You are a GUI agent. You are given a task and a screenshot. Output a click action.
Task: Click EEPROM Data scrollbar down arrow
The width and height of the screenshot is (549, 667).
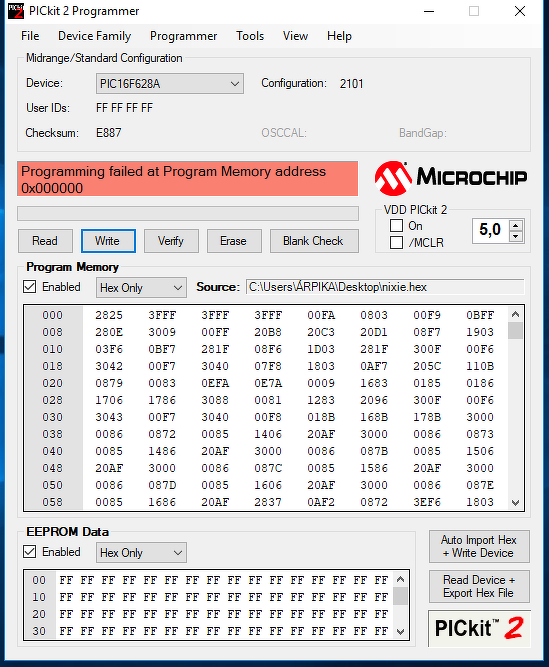(400, 632)
